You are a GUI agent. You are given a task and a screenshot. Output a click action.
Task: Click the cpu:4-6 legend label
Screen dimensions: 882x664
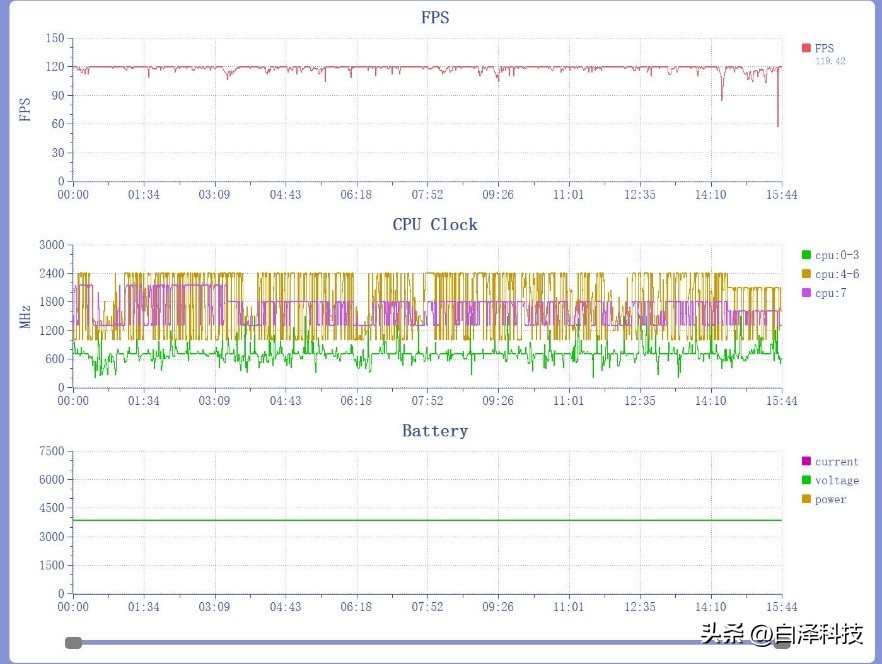coord(837,274)
